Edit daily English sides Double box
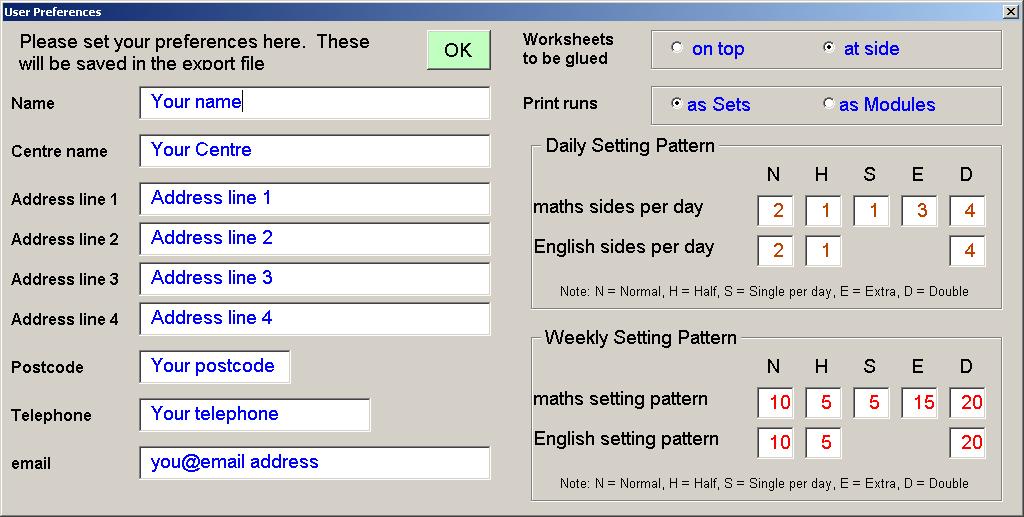This screenshot has width=1024, height=517. click(967, 251)
